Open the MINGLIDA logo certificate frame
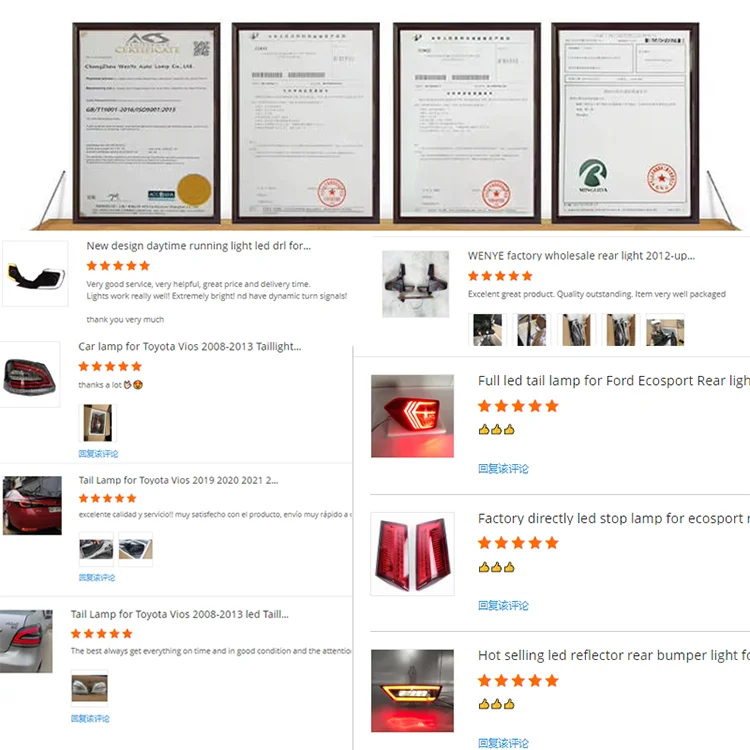This screenshot has height=750, width=750. pos(625,123)
